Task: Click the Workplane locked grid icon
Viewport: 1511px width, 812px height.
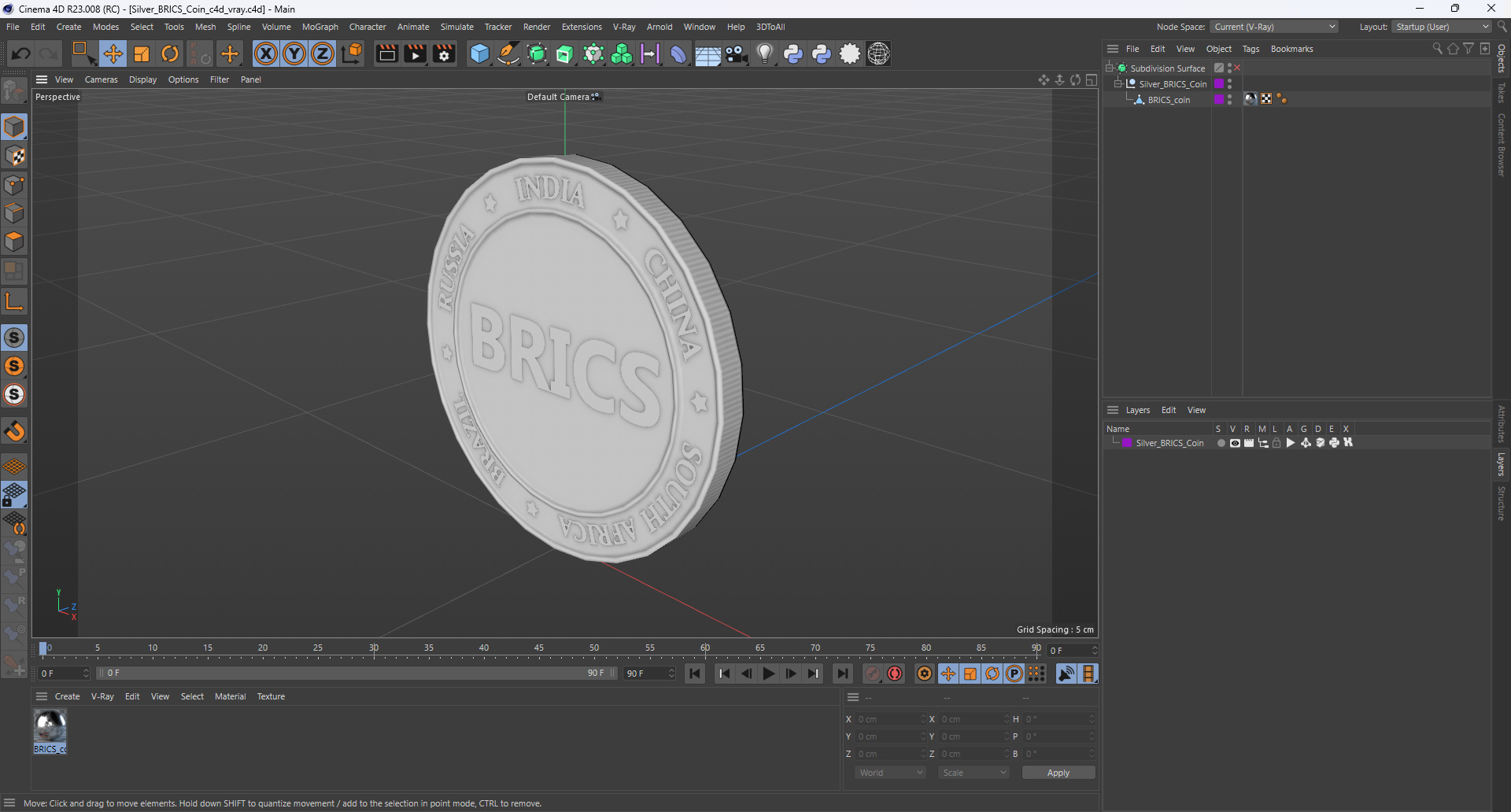Action: 14,495
